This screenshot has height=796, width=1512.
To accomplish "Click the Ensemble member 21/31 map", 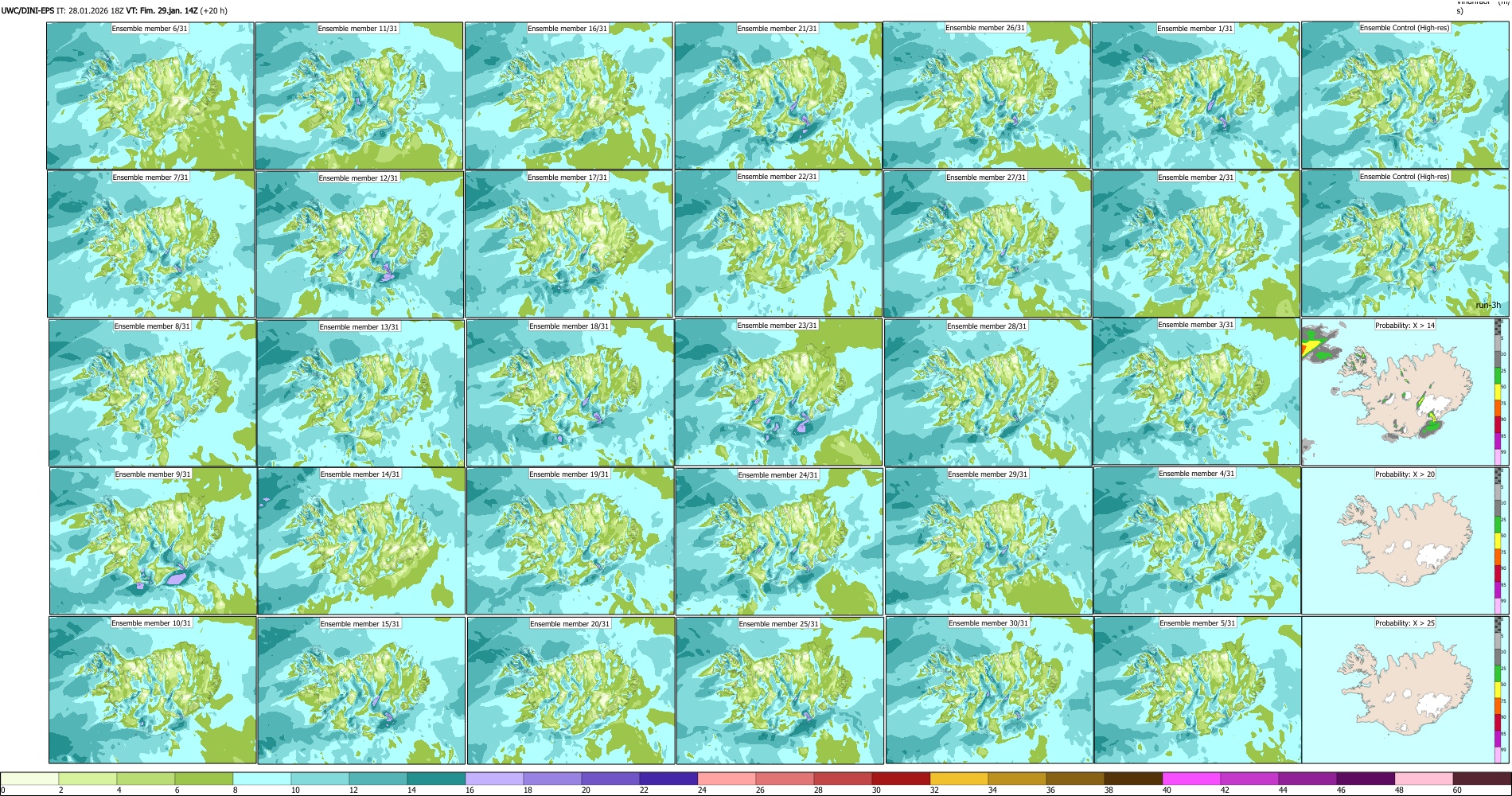I will [778, 96].
